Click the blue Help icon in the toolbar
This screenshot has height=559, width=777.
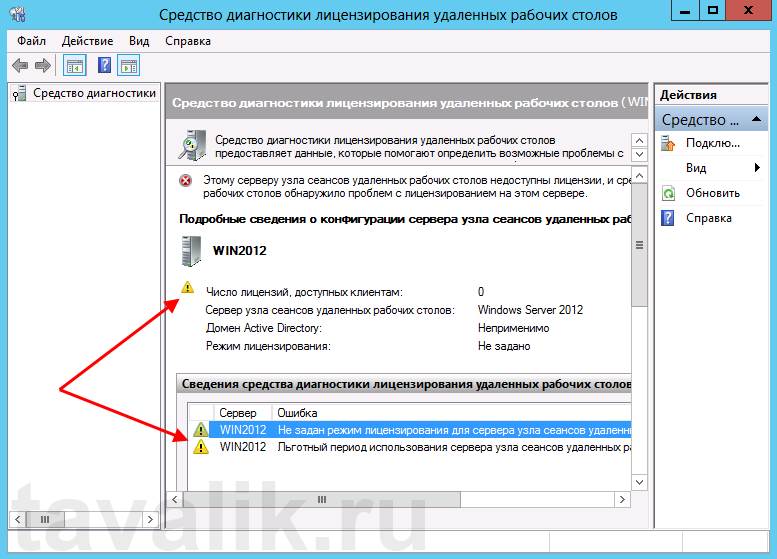click(104, 65)
